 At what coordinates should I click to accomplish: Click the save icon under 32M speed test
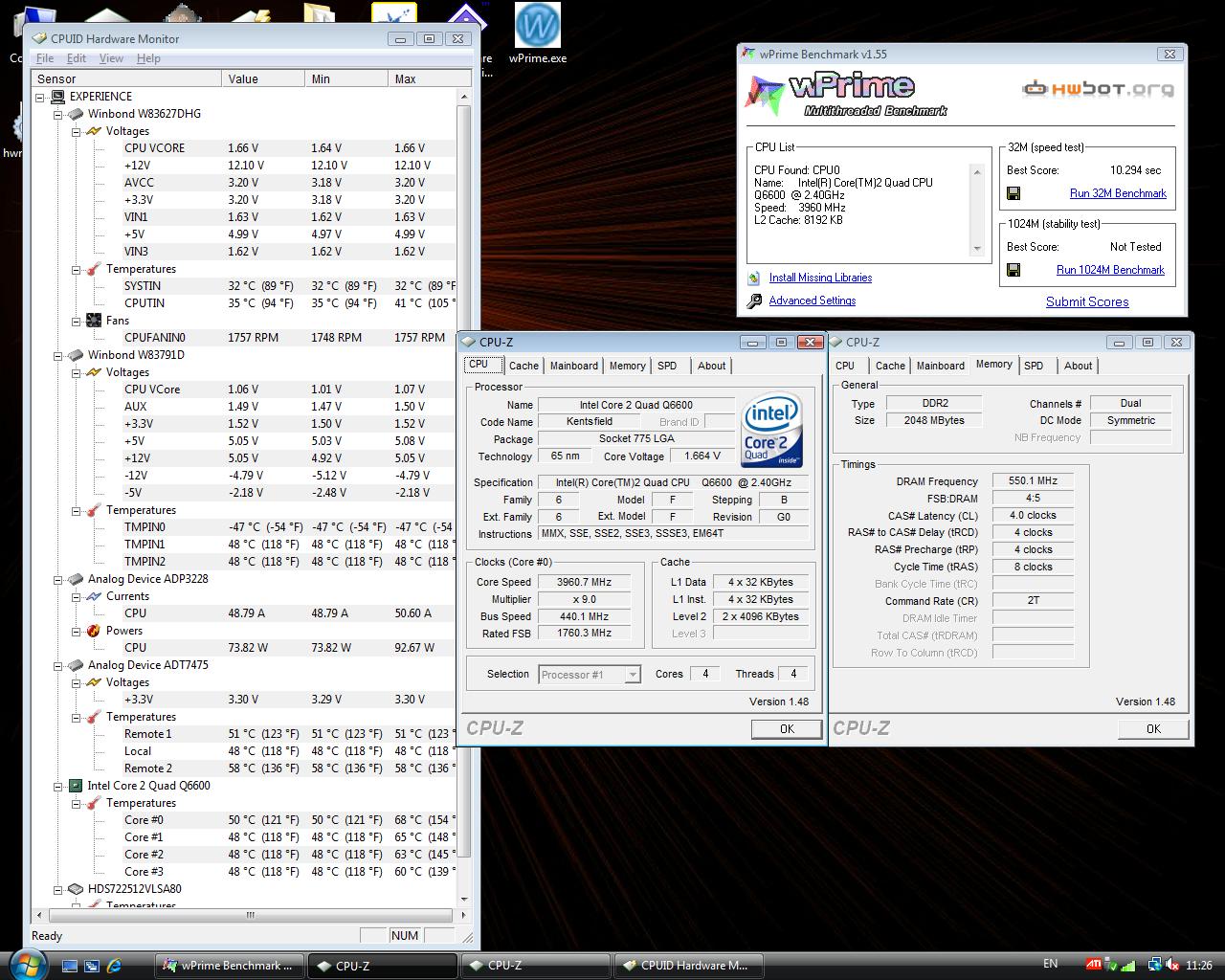click(1013, 193)
